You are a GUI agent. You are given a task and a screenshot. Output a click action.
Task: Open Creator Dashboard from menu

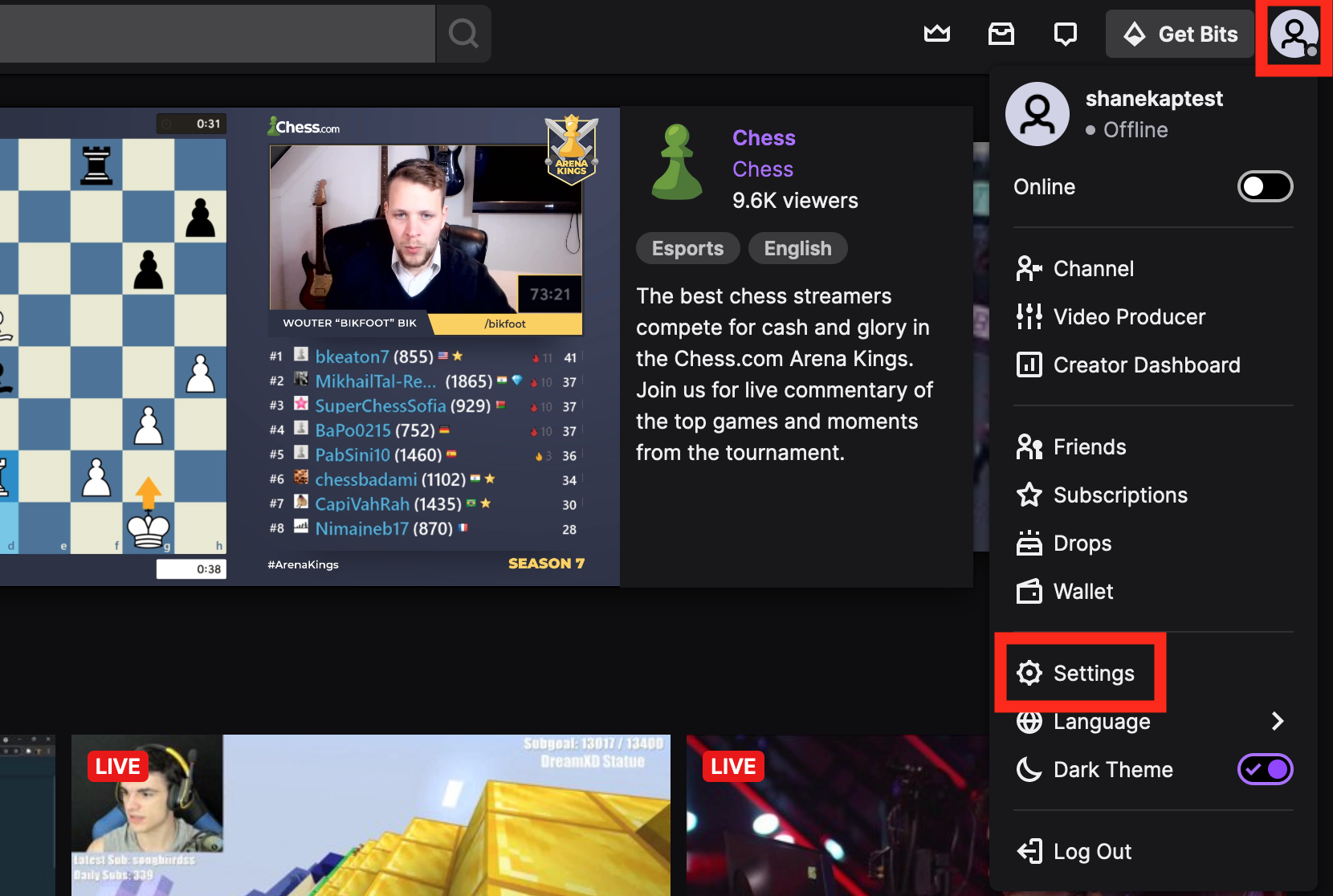tap(1146, 365)
